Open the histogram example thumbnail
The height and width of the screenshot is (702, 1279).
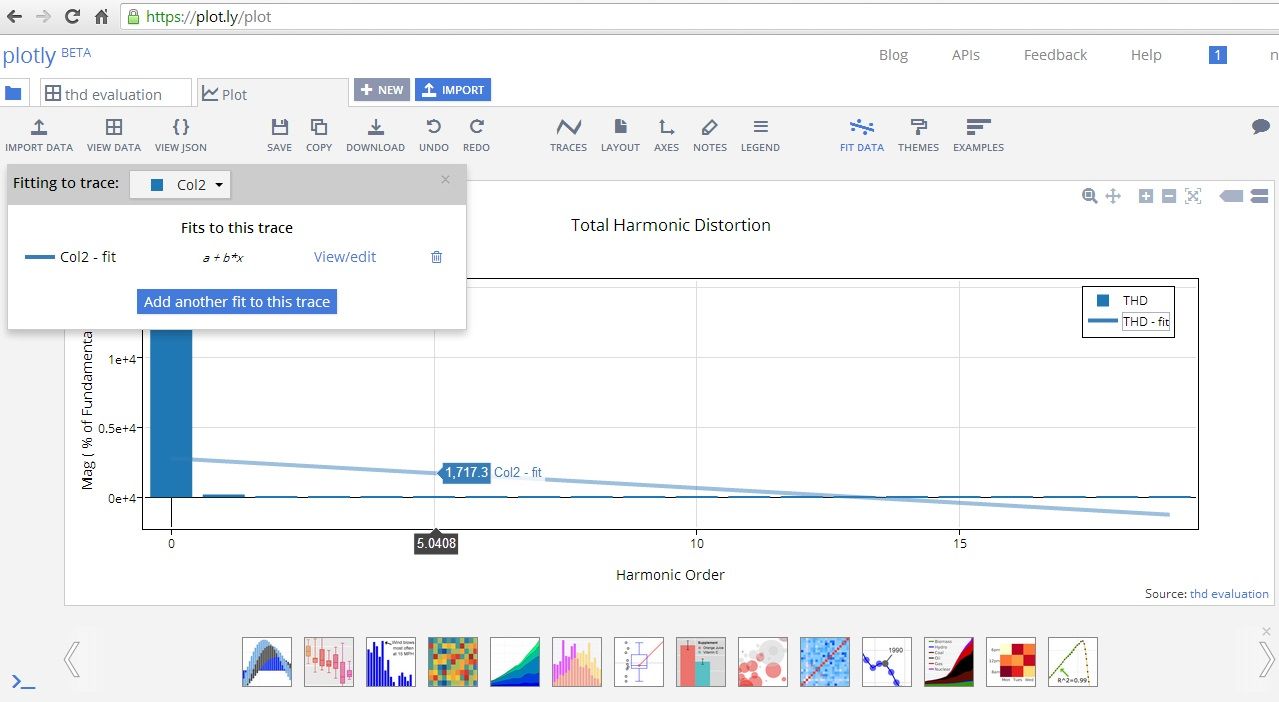(x=390, y=661)
